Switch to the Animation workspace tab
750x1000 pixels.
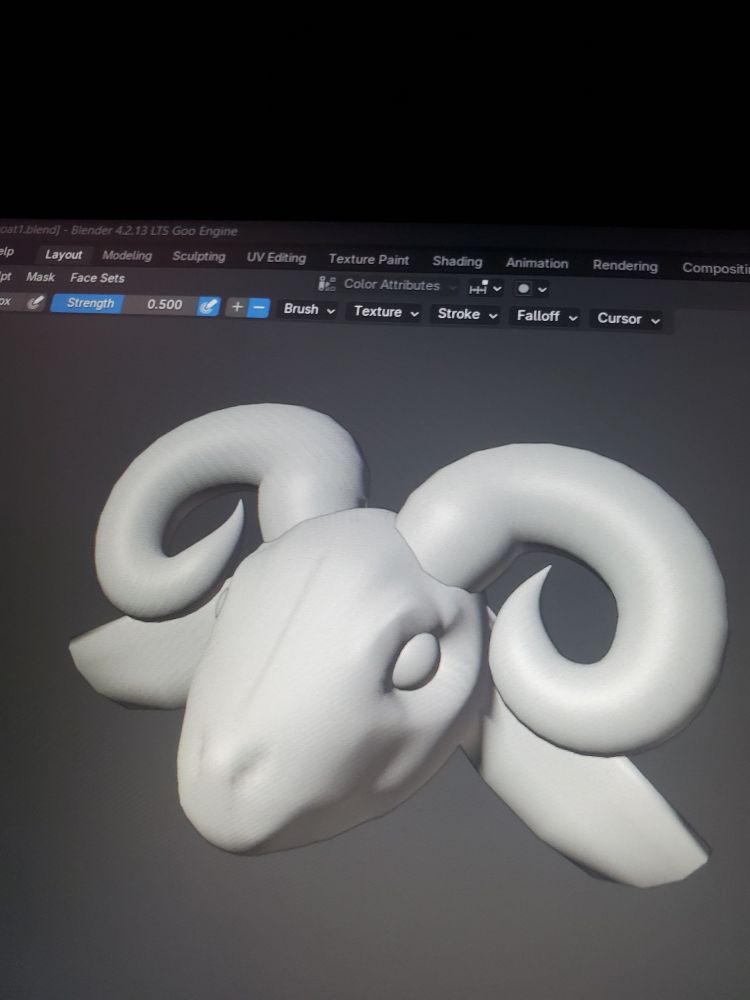click(537, 263)
